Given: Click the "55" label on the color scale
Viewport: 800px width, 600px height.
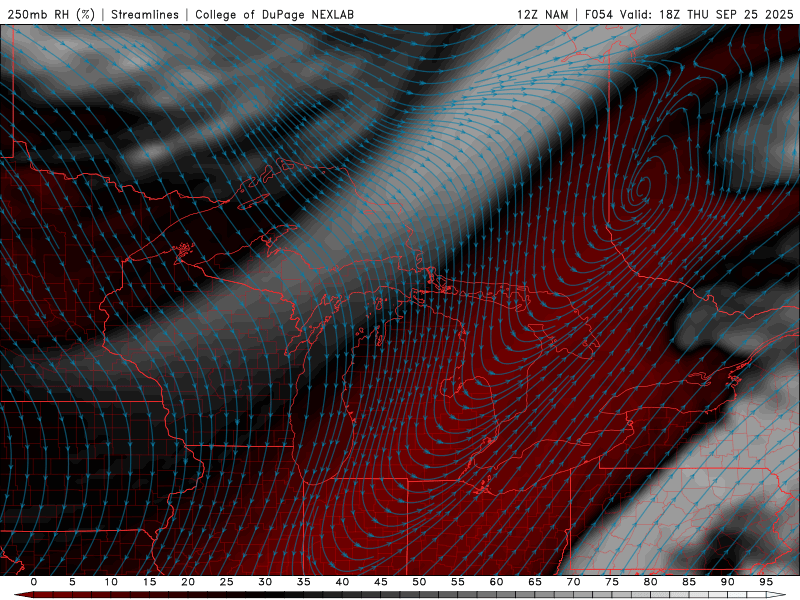Looking at the screenshot, I should [x=458, y=582].
